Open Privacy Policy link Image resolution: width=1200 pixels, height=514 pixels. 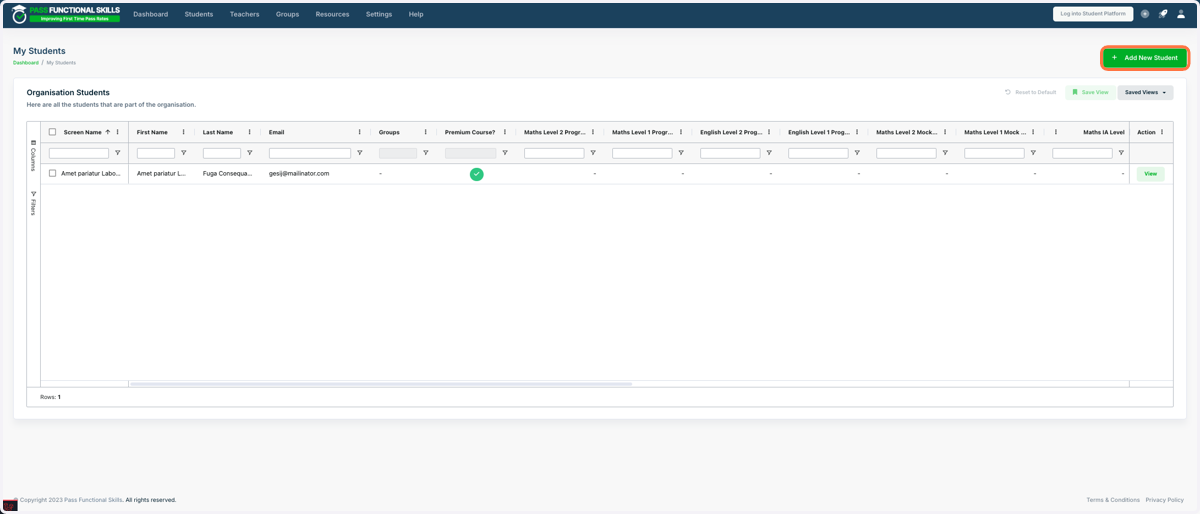coord(1165,500)
